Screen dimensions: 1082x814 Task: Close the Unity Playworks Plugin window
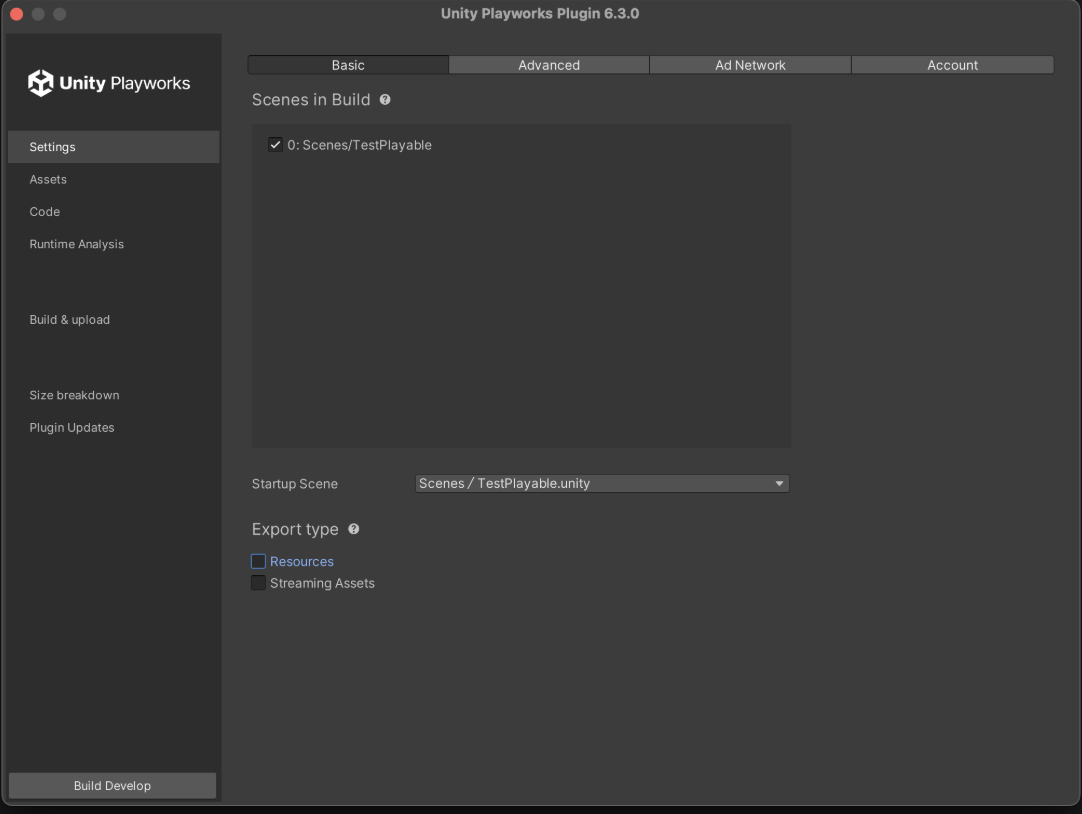pyautogui.click(x=17, y=14)
